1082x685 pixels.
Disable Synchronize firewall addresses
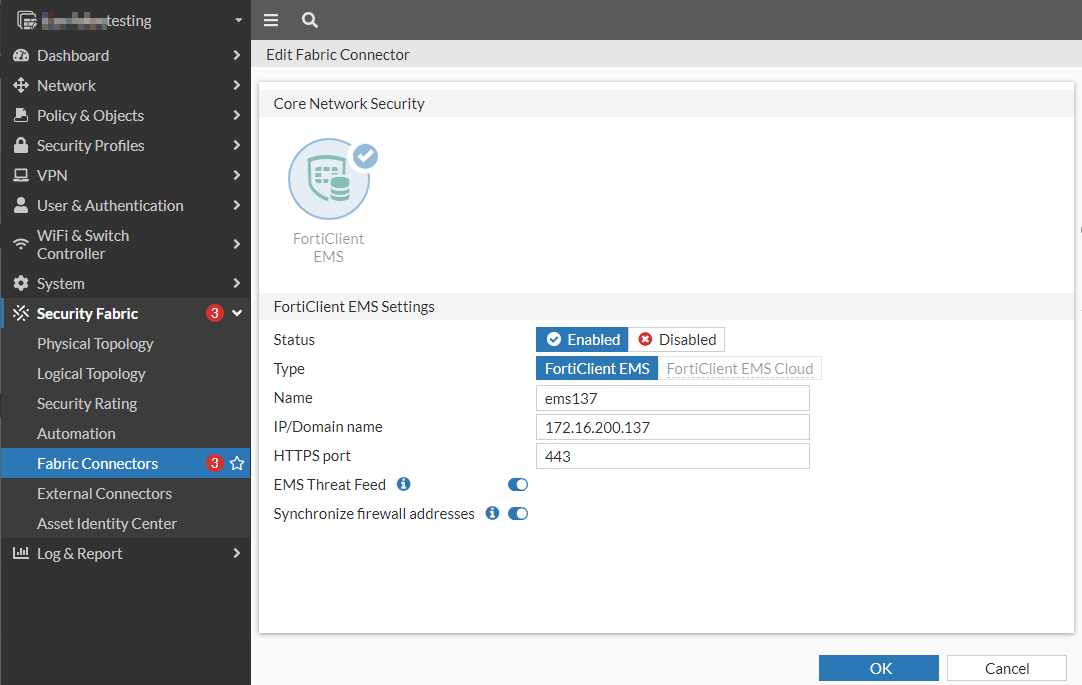coord(517,513)
